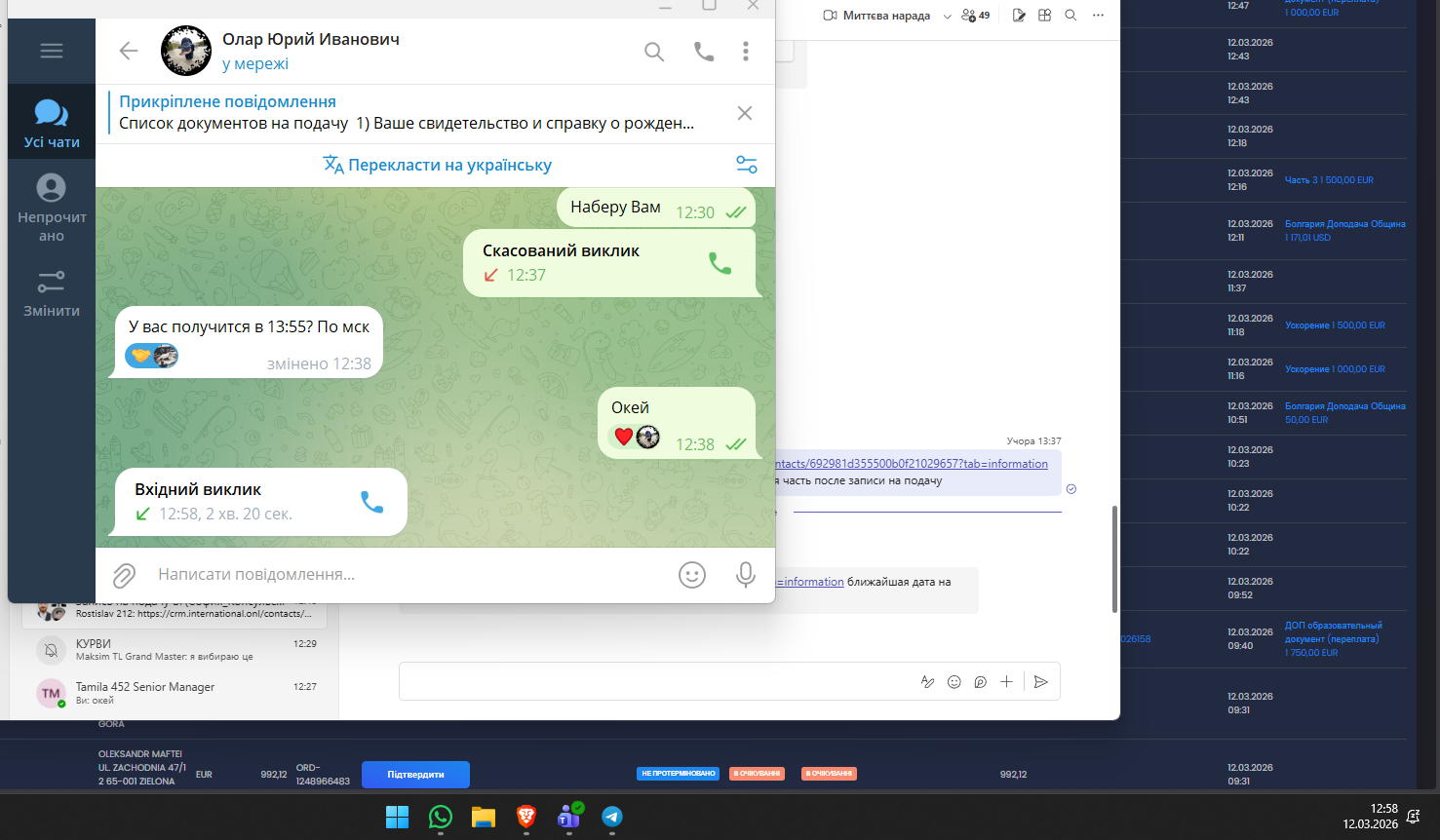Viewport: 1440px width, 840px height.
Task: Click the НЕ ПРОТЕРМІНОВАНО badge
Action: pos(679,774)
